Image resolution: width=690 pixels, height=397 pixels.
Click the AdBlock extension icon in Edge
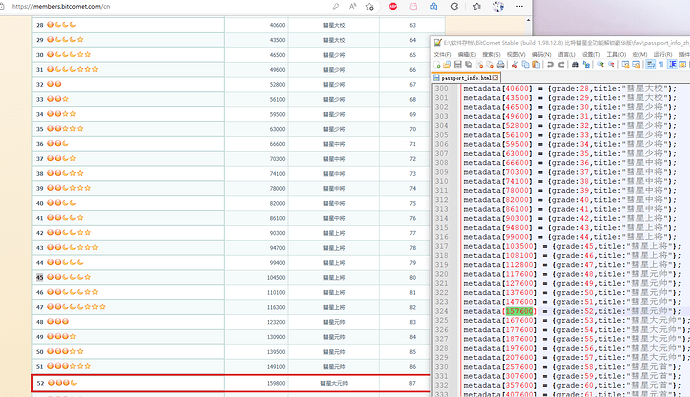click(x=393, y=7)
